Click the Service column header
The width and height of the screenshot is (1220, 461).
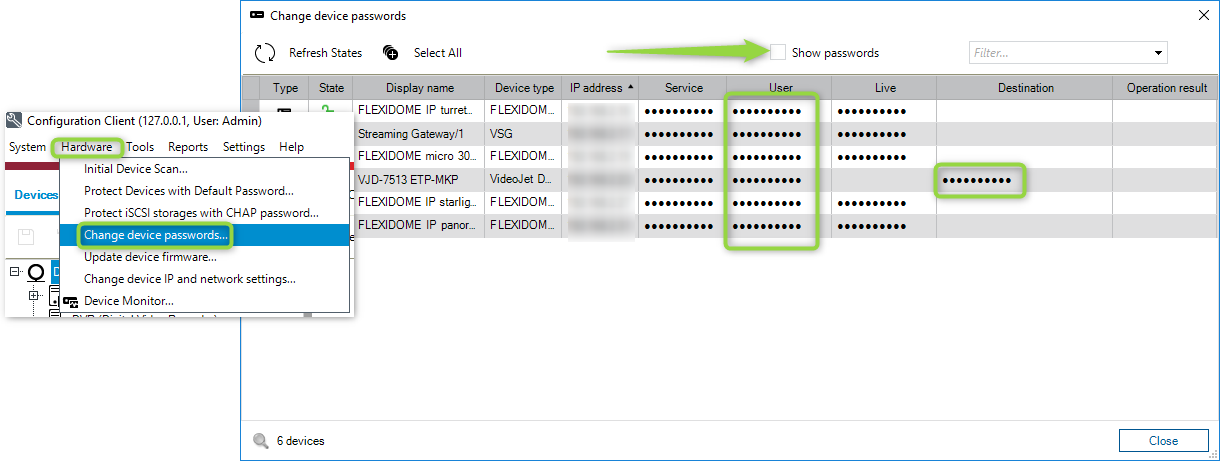point(683,88)
